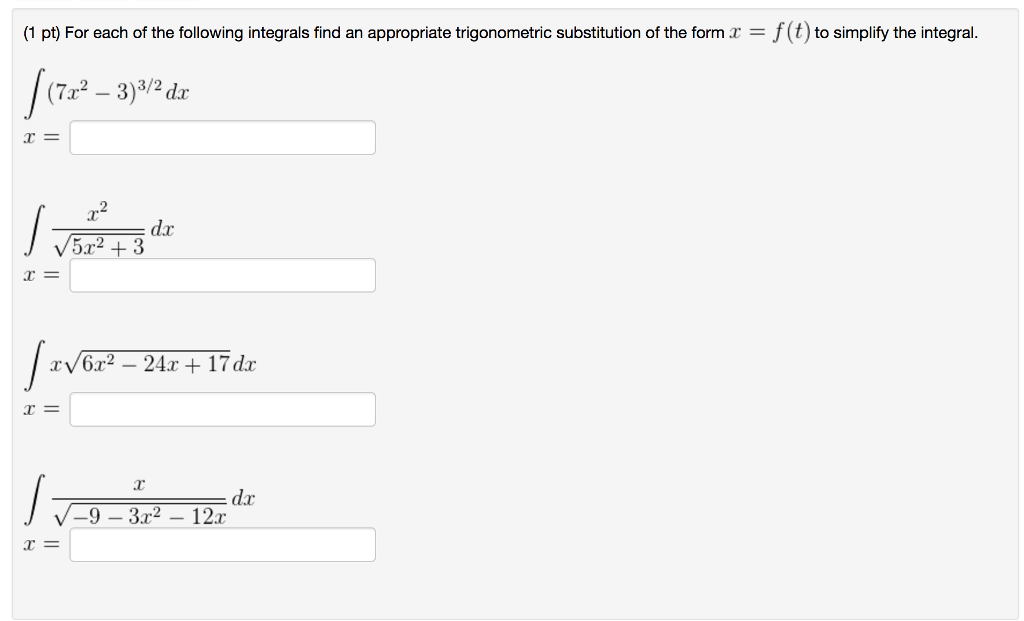Click the answer box for the x√(6x²−24x+17) integral
The width and height of the screenshot is (1024, 621).
click(x=222, y=409)
